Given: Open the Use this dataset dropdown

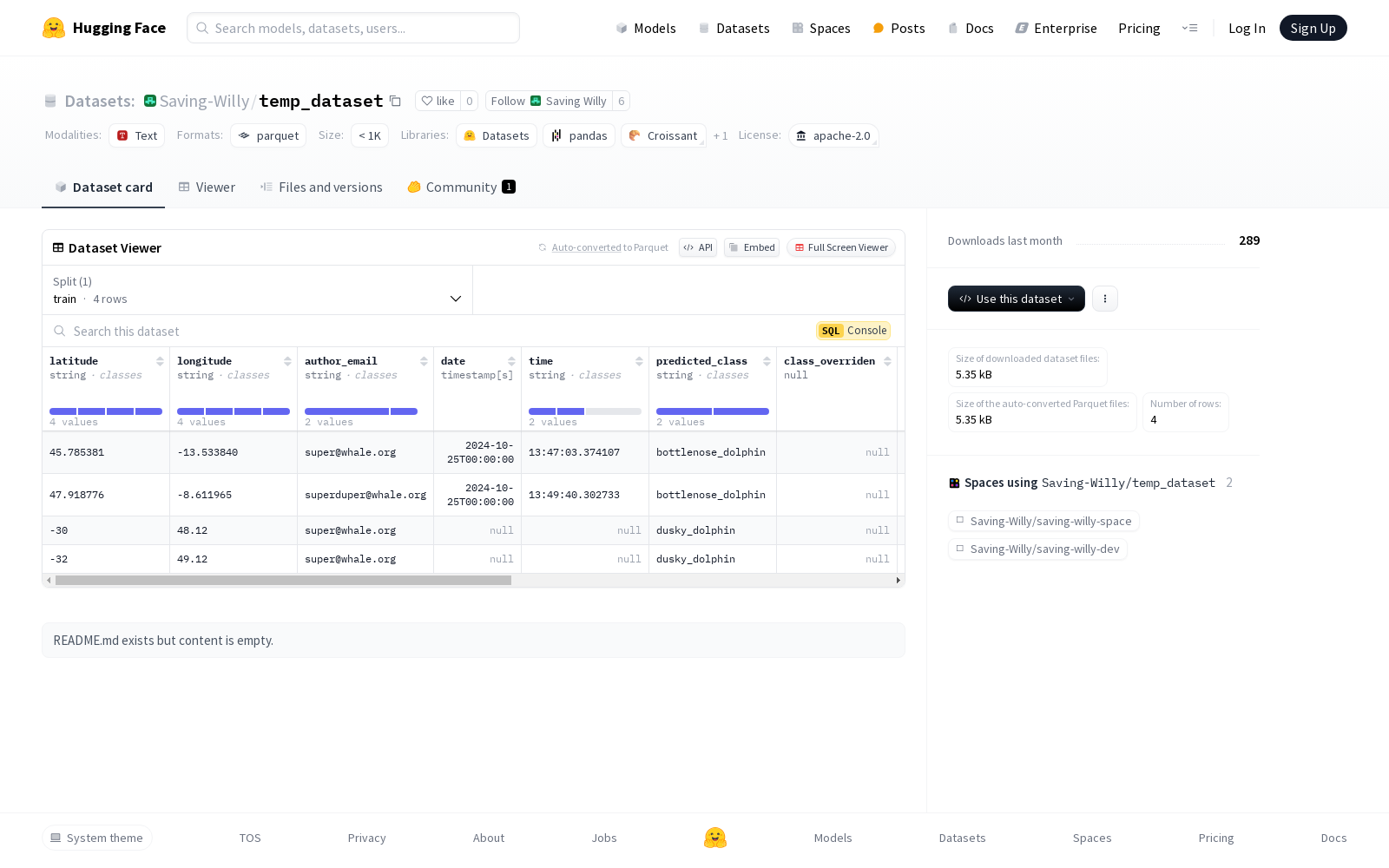Looking at the screenshot, I should 1016,299.
